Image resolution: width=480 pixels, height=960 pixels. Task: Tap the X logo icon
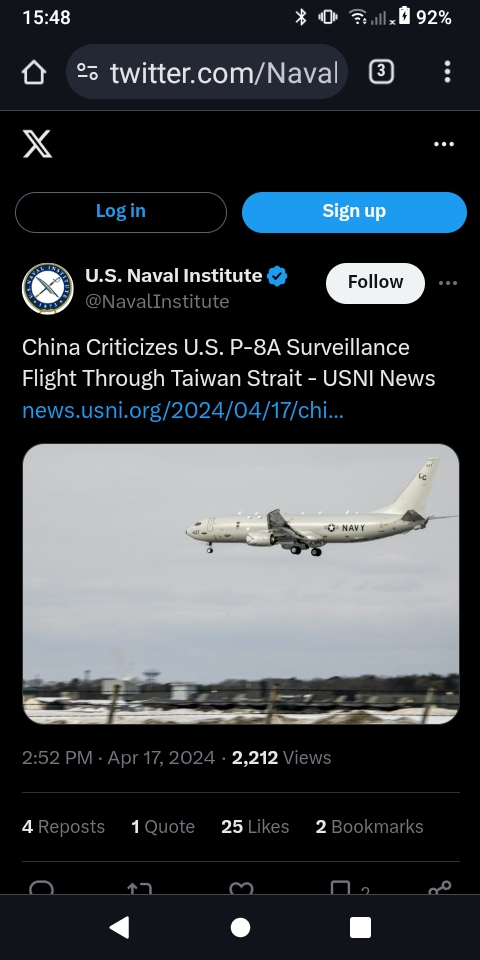pos(37,144)
